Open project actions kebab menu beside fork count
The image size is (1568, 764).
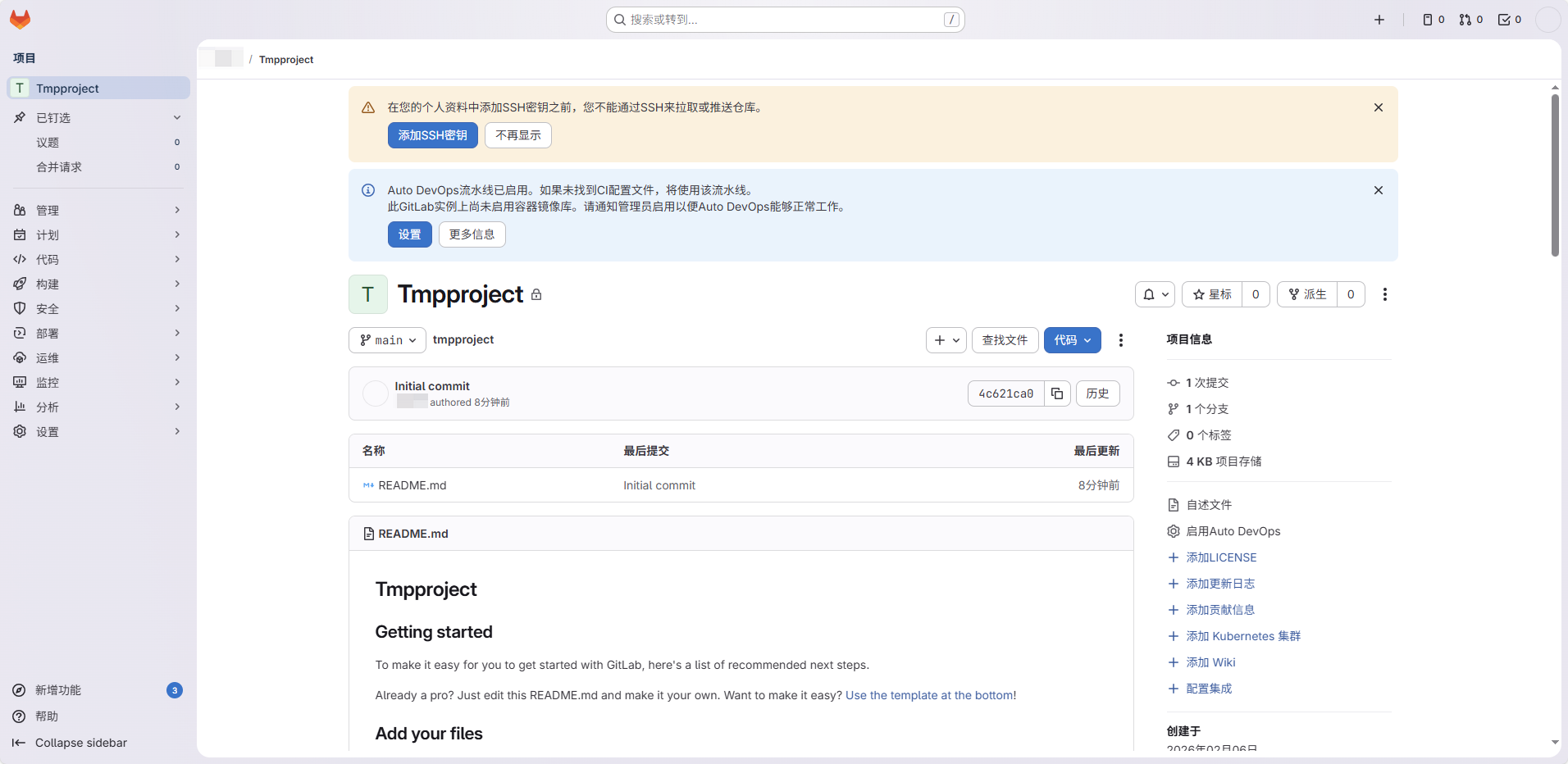pyautogui.click(x=1384, y=294)
